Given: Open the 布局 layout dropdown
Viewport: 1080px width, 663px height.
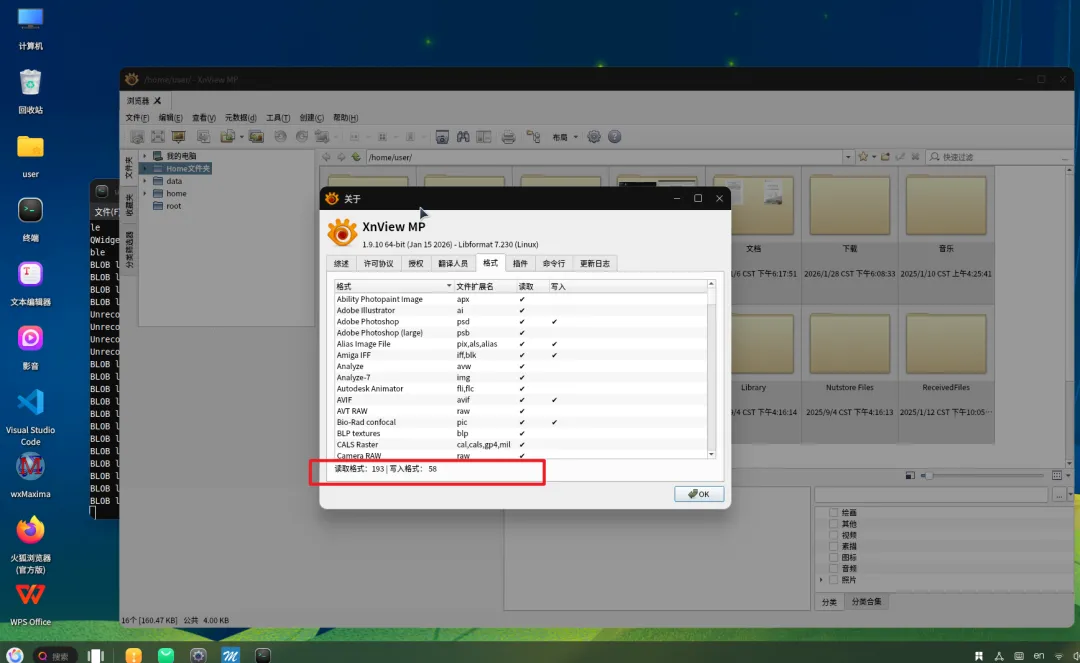Looking at the screenshot, I should point(565,137).
